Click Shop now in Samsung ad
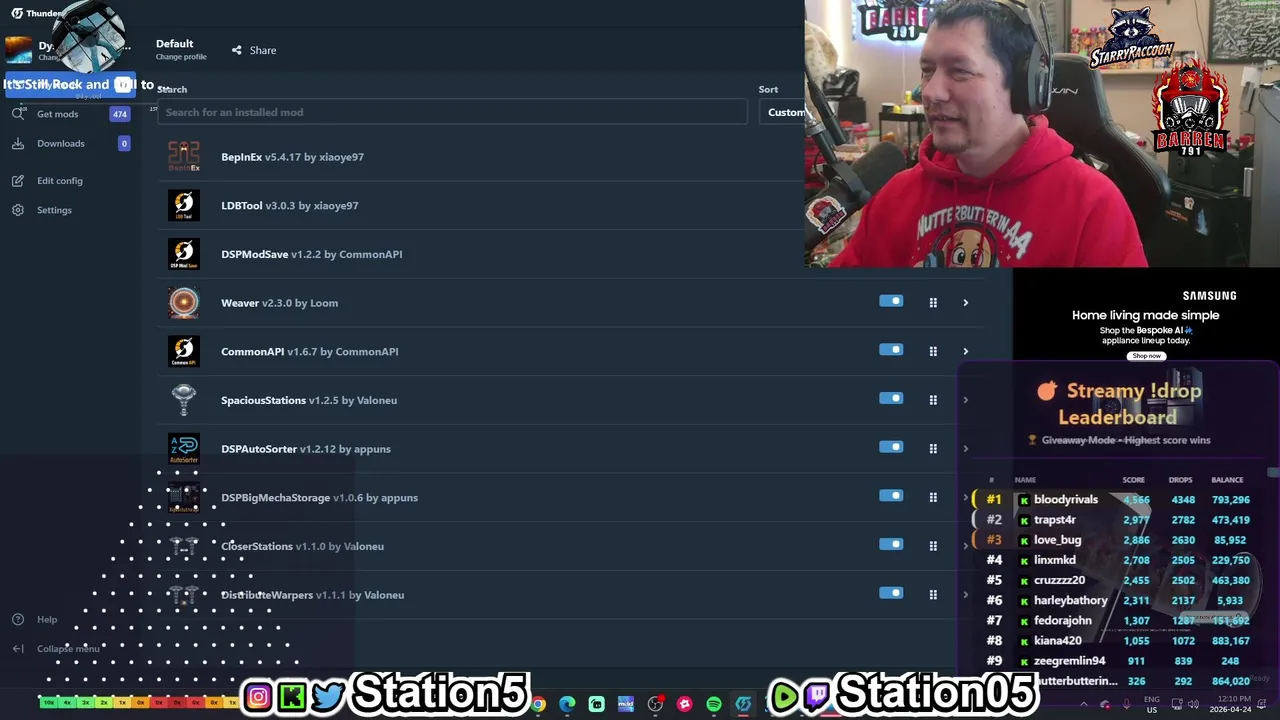Screen dimensions: 1280x720 tap(1146, 356)
